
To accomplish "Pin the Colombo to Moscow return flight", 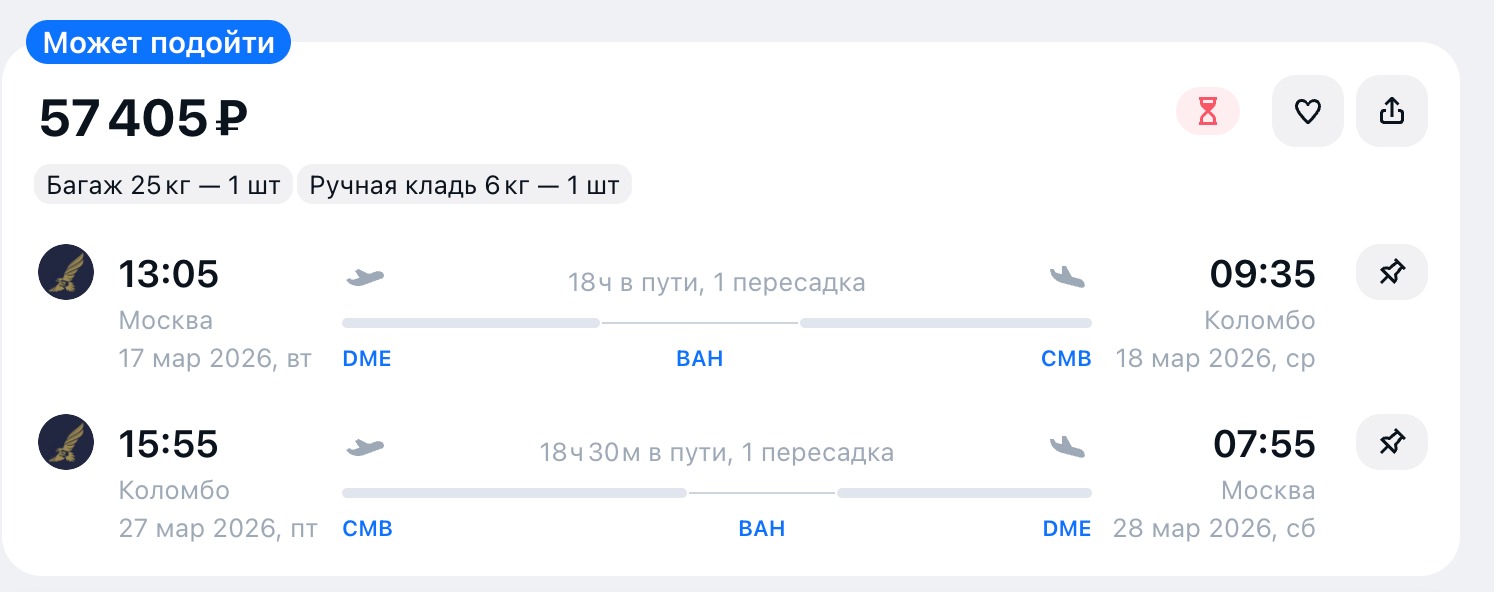I will (1391, 442).
